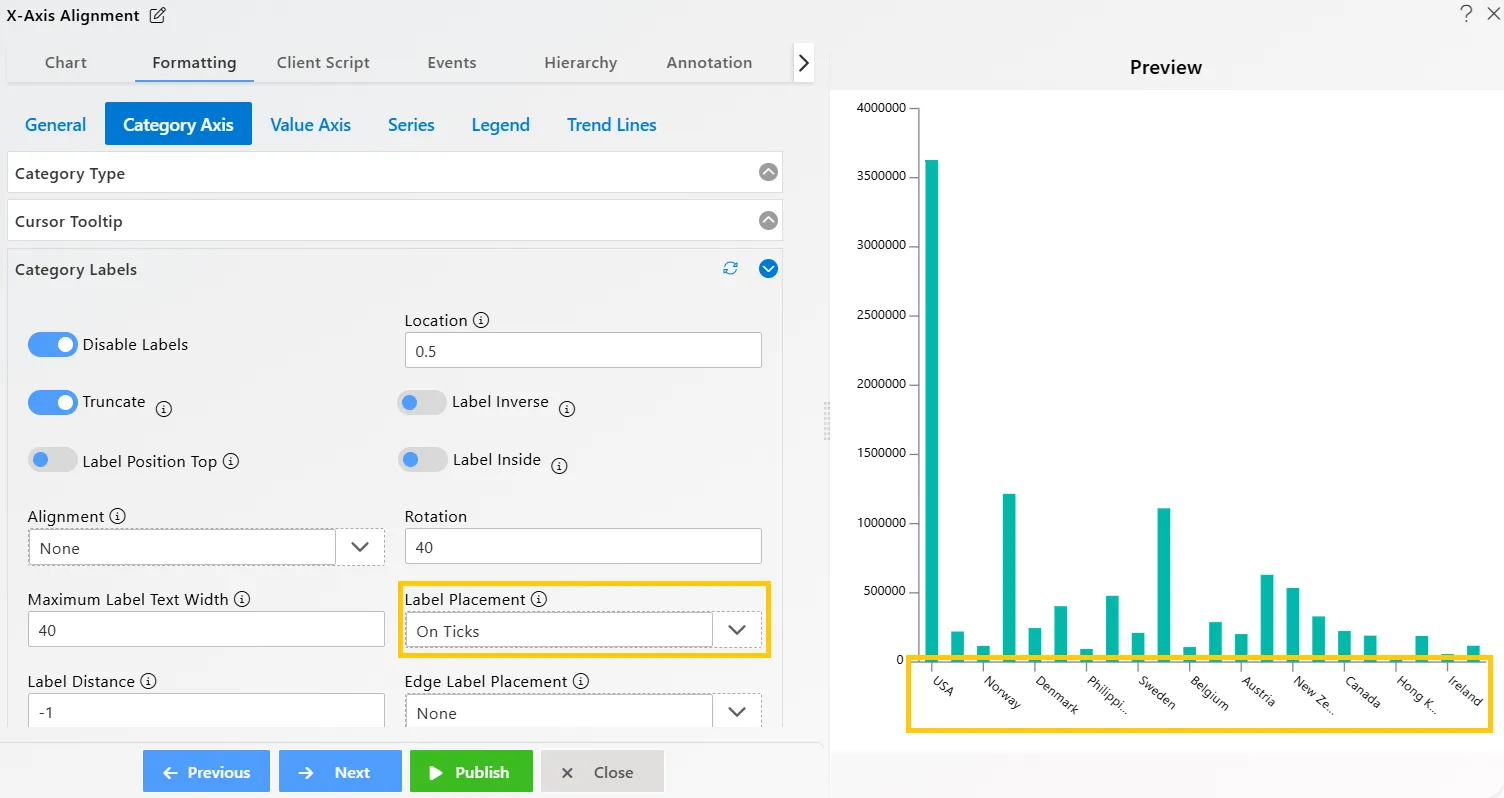The height and width of the screenshot is (798, 1504).
Task: Show info icon next to Alignment
Action: pos(118,517)
